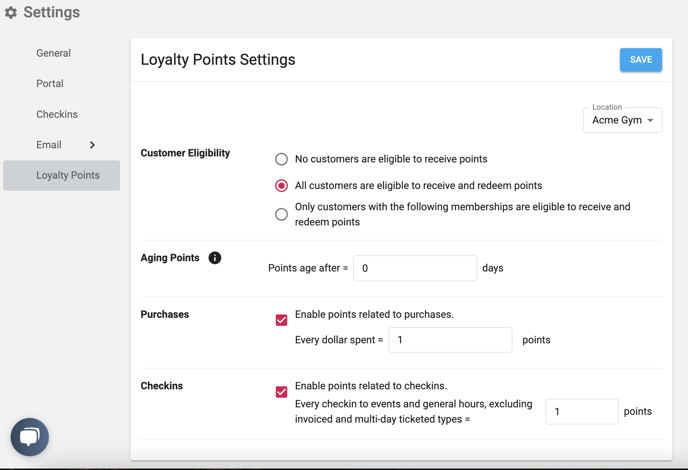Open Email settings in sidebar
Image resolution: width=688 pixels, height=470 pixels.
tap(49, 145)
